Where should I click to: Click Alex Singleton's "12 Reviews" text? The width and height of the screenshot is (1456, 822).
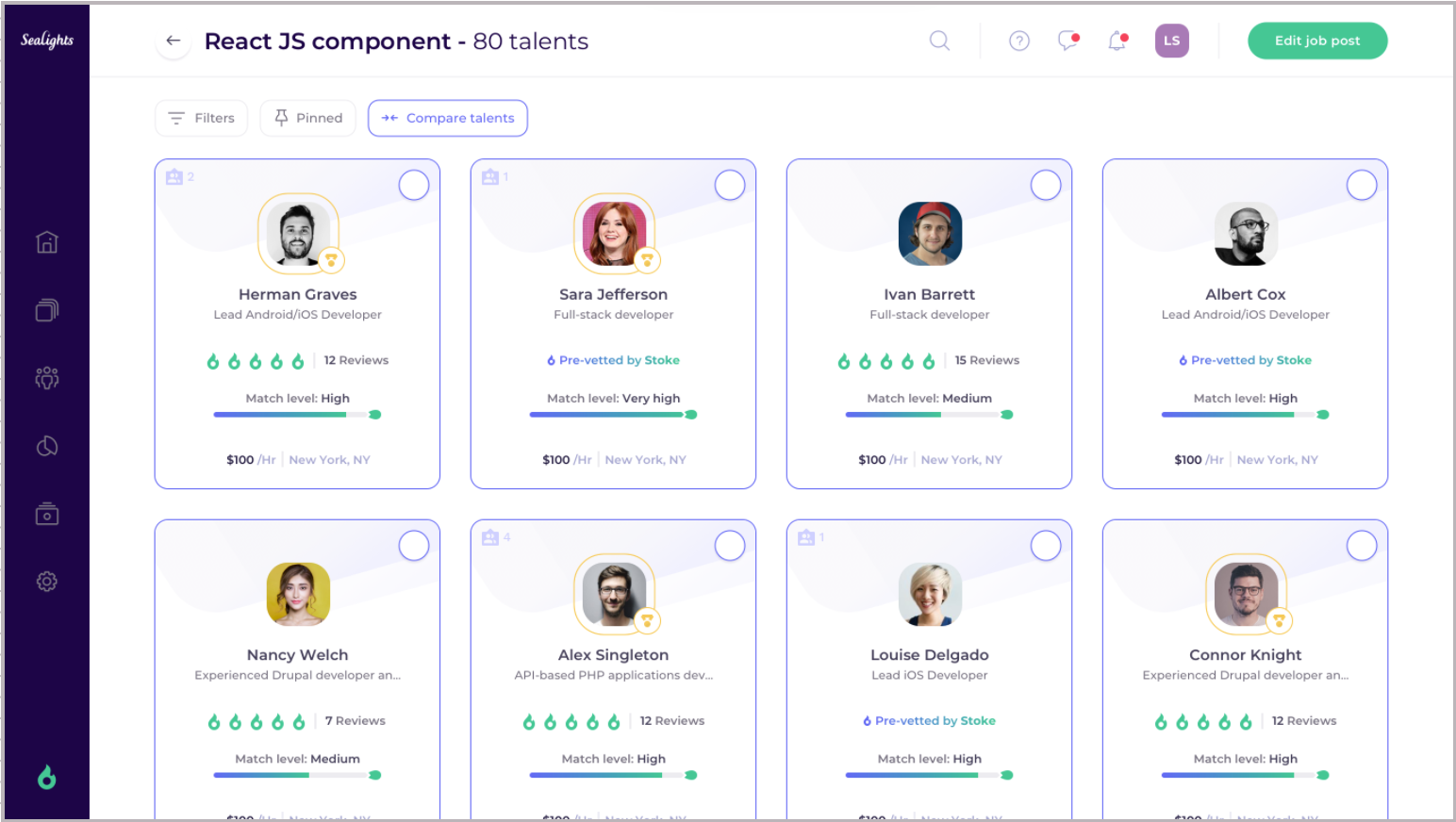tap(672, 720)
